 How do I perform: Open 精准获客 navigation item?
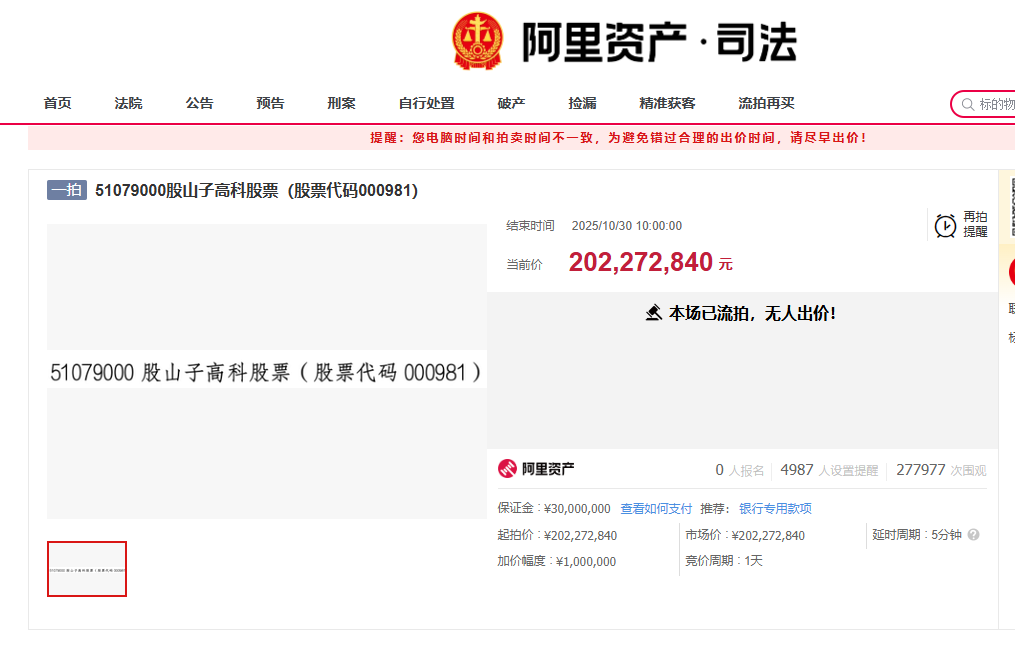pyautogui.click(x=667, y=103)
